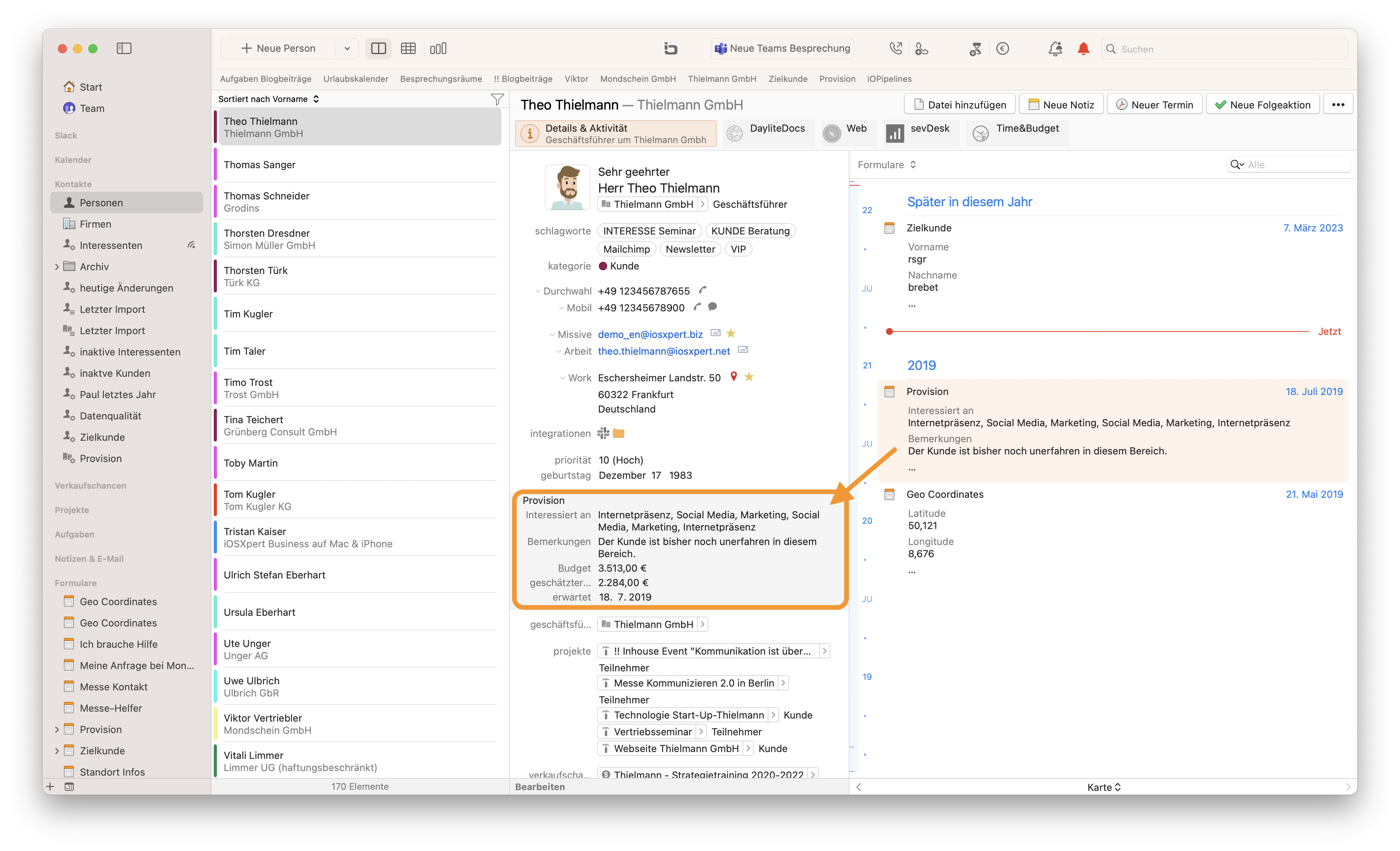This screenshot has width=1400, height=851.
Task: Open the Formulare activity filter dropdown
Action: point(886,165)
